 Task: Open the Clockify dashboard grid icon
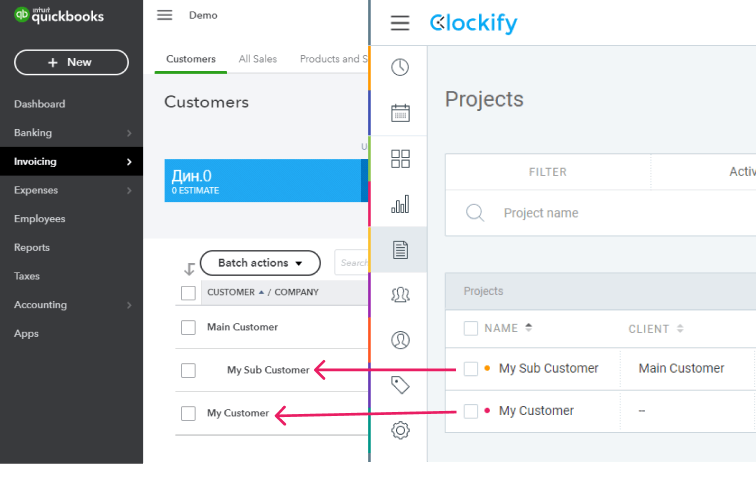pyautogui.click(x=400, y=159)
